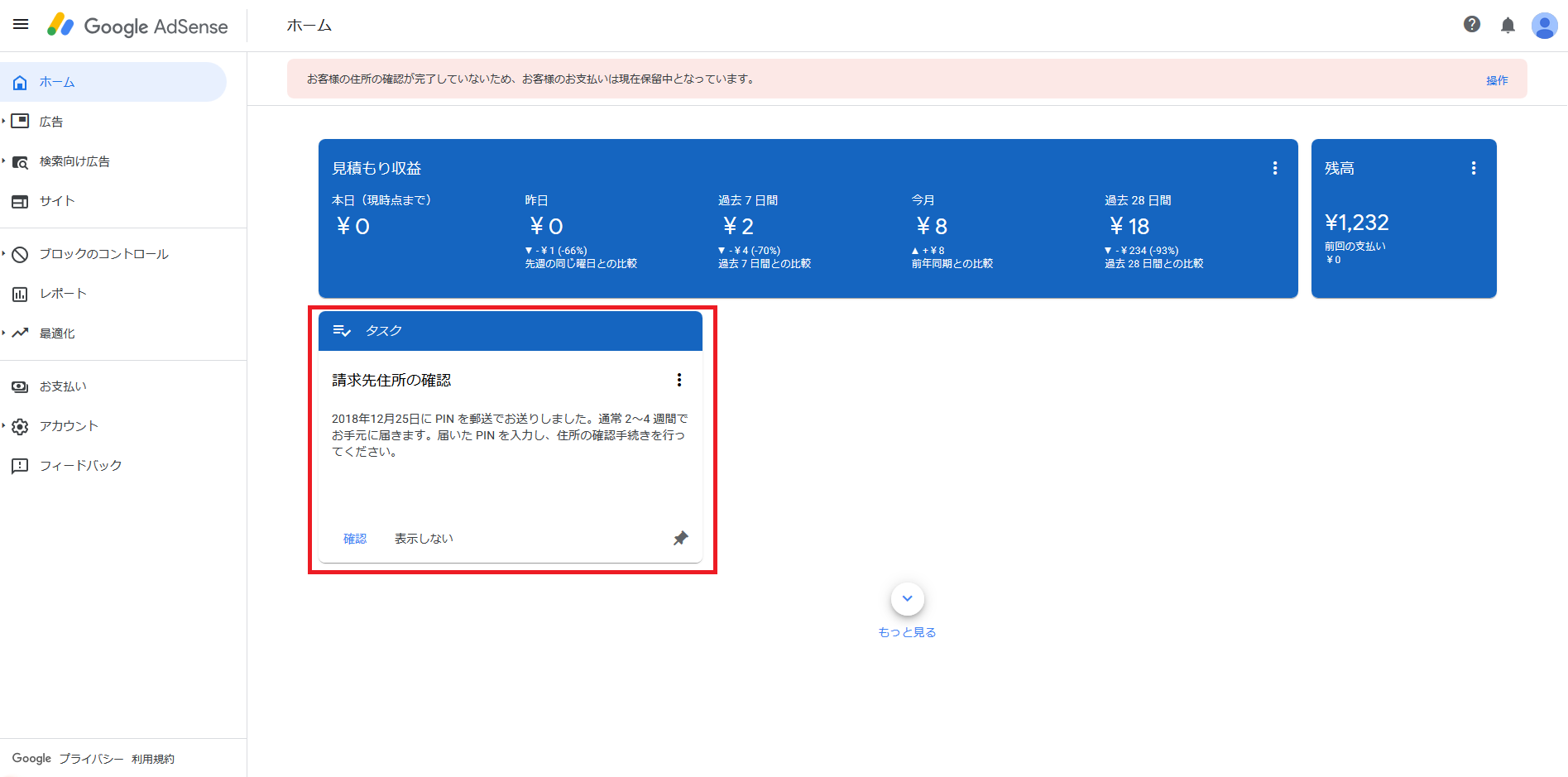Screen dimensions: 1568x777
Task: Expand the 広告 sidebar submenu arrow
Action: tap(3, 122)
